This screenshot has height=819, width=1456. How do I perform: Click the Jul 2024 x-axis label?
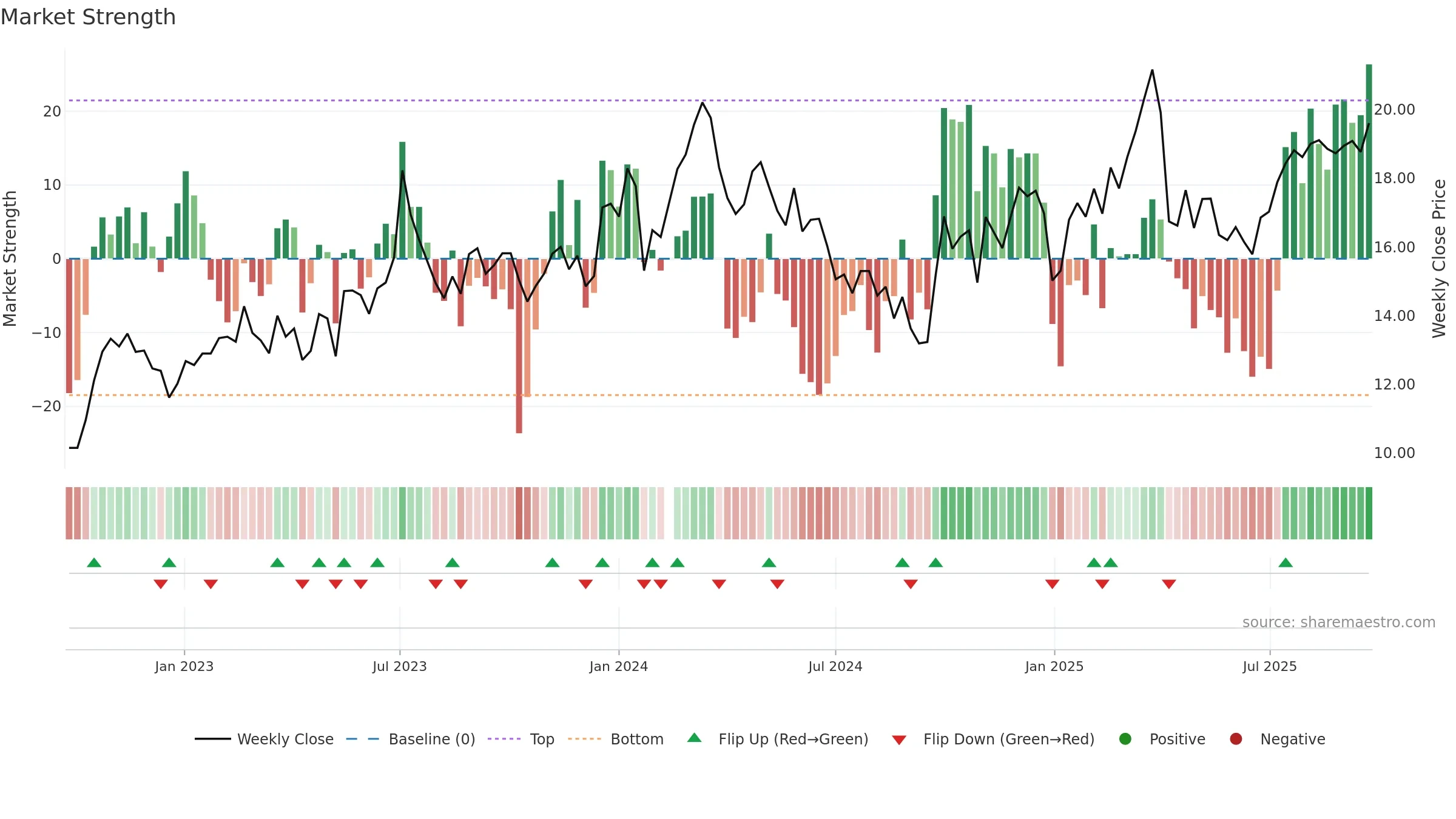pyautogui.click(x=835, y=666)
